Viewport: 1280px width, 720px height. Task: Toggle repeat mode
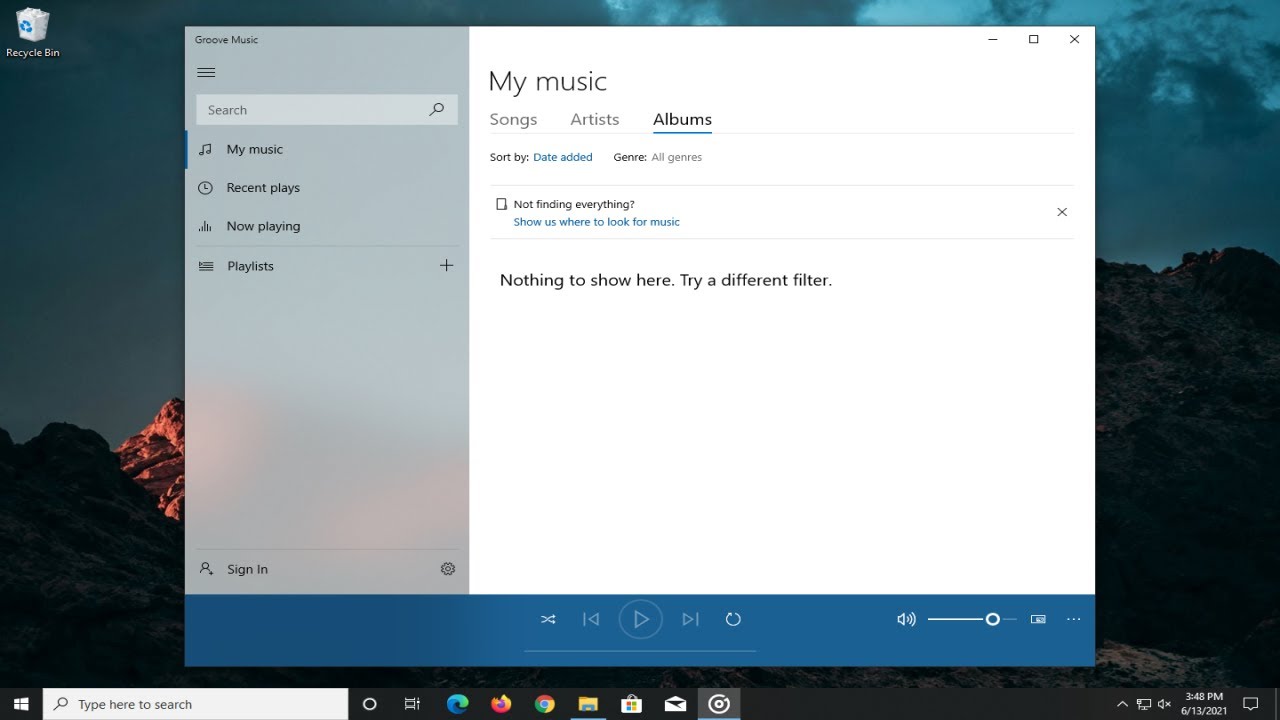[x=733, y=619]
